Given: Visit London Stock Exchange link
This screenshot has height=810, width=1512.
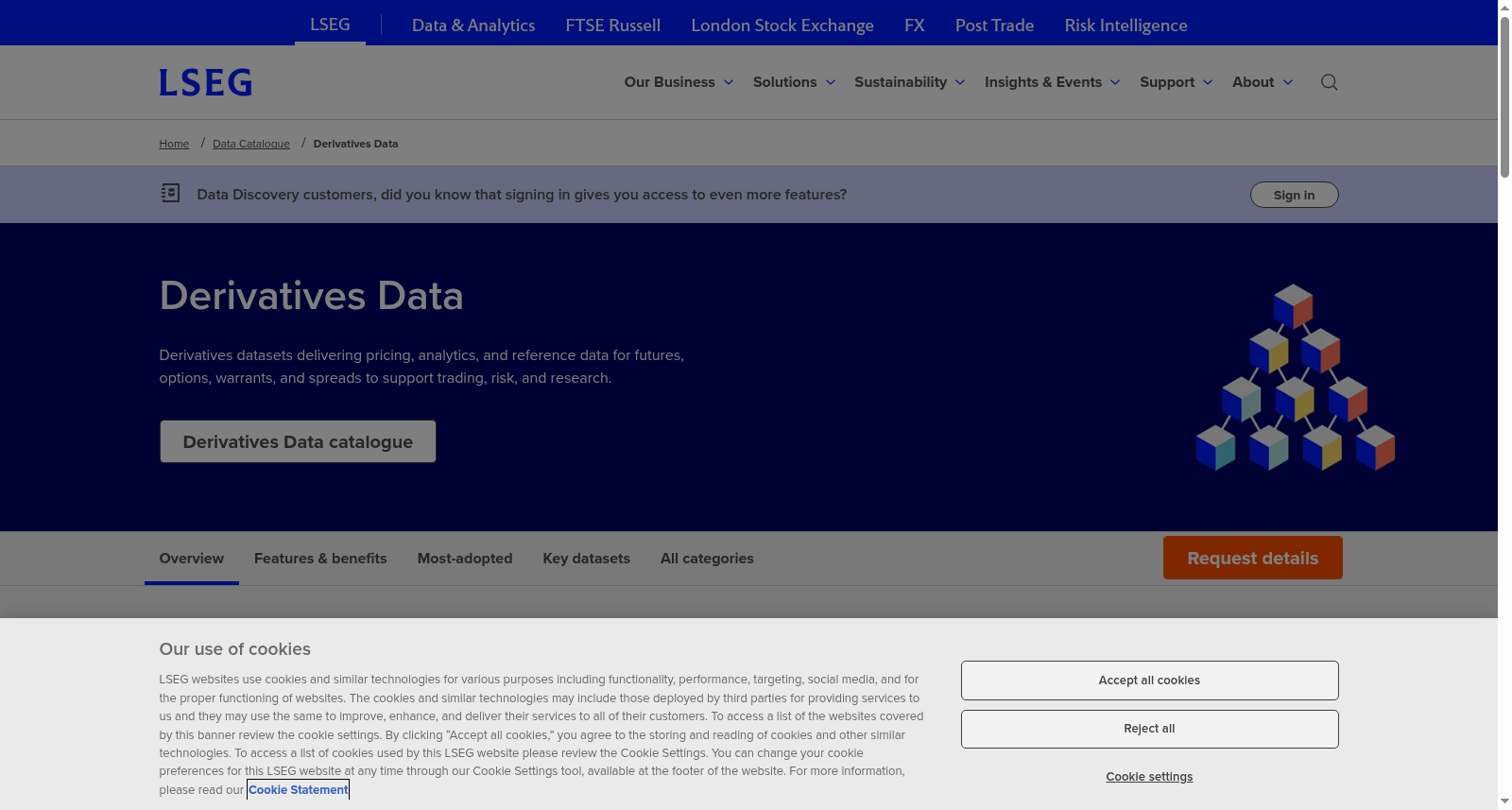Looking at the screenshot, I should pos(782,26).
